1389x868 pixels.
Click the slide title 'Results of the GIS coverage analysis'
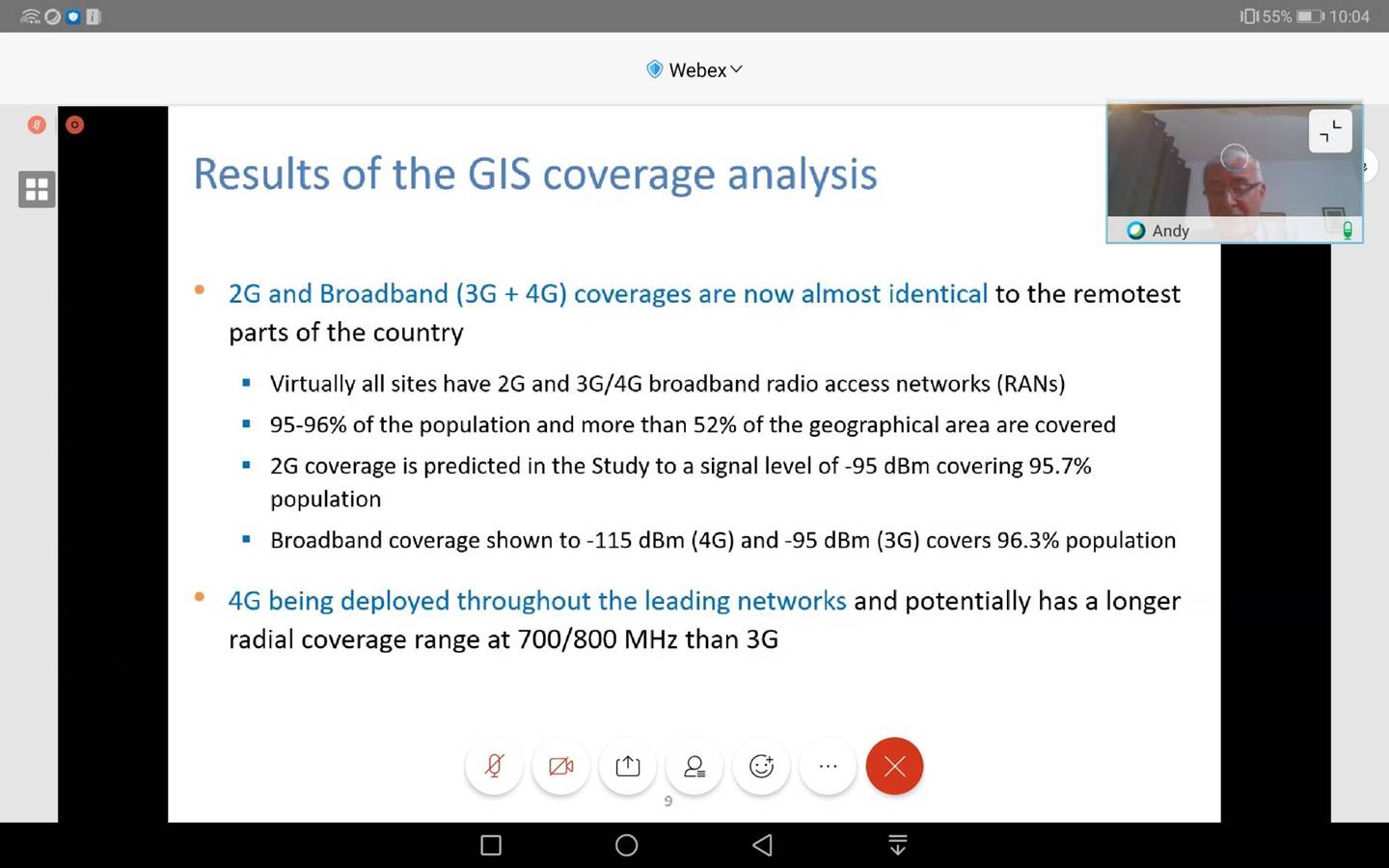click(535, 175)
